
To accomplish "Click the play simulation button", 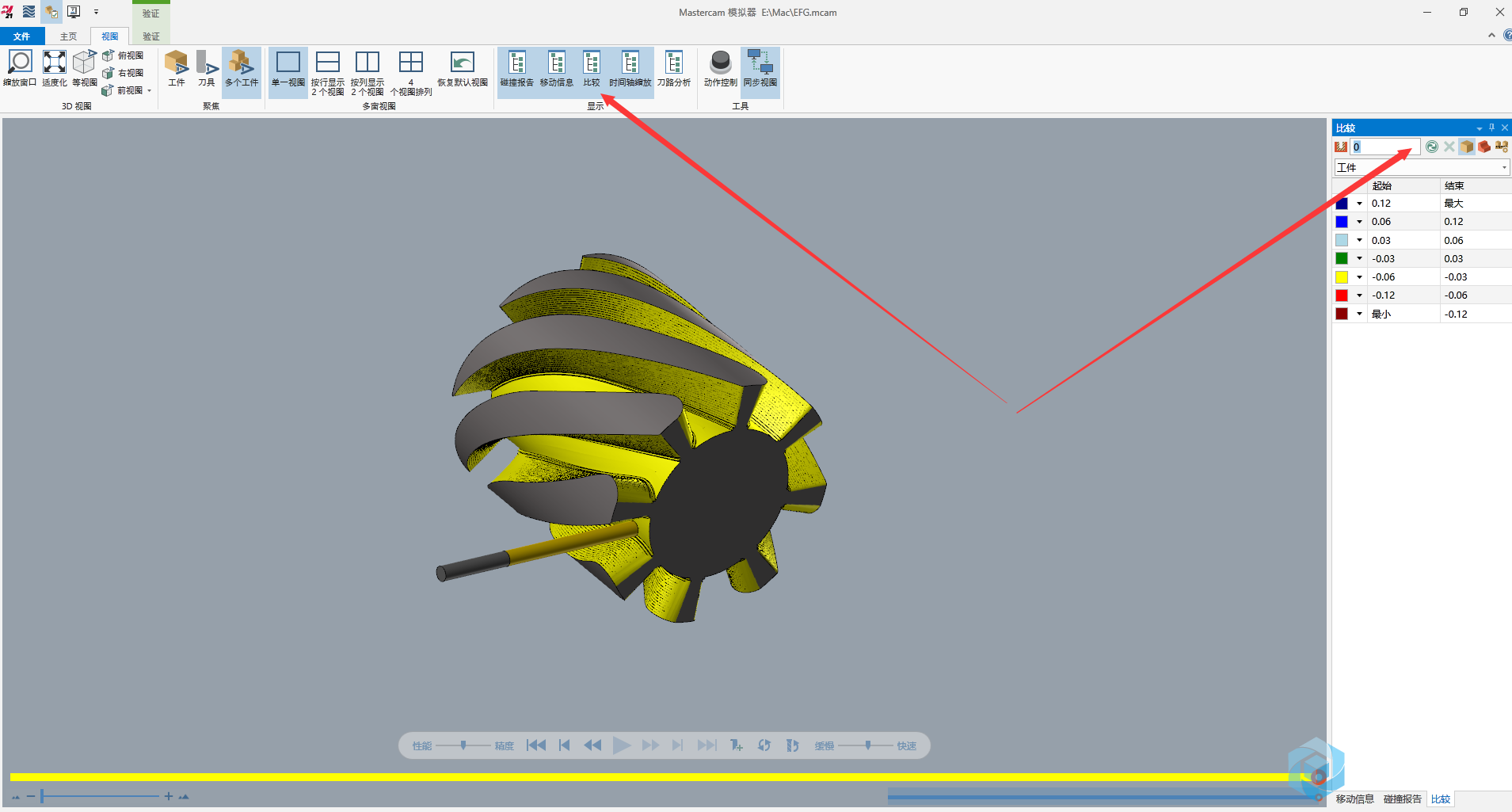I will tap(622, 745).
